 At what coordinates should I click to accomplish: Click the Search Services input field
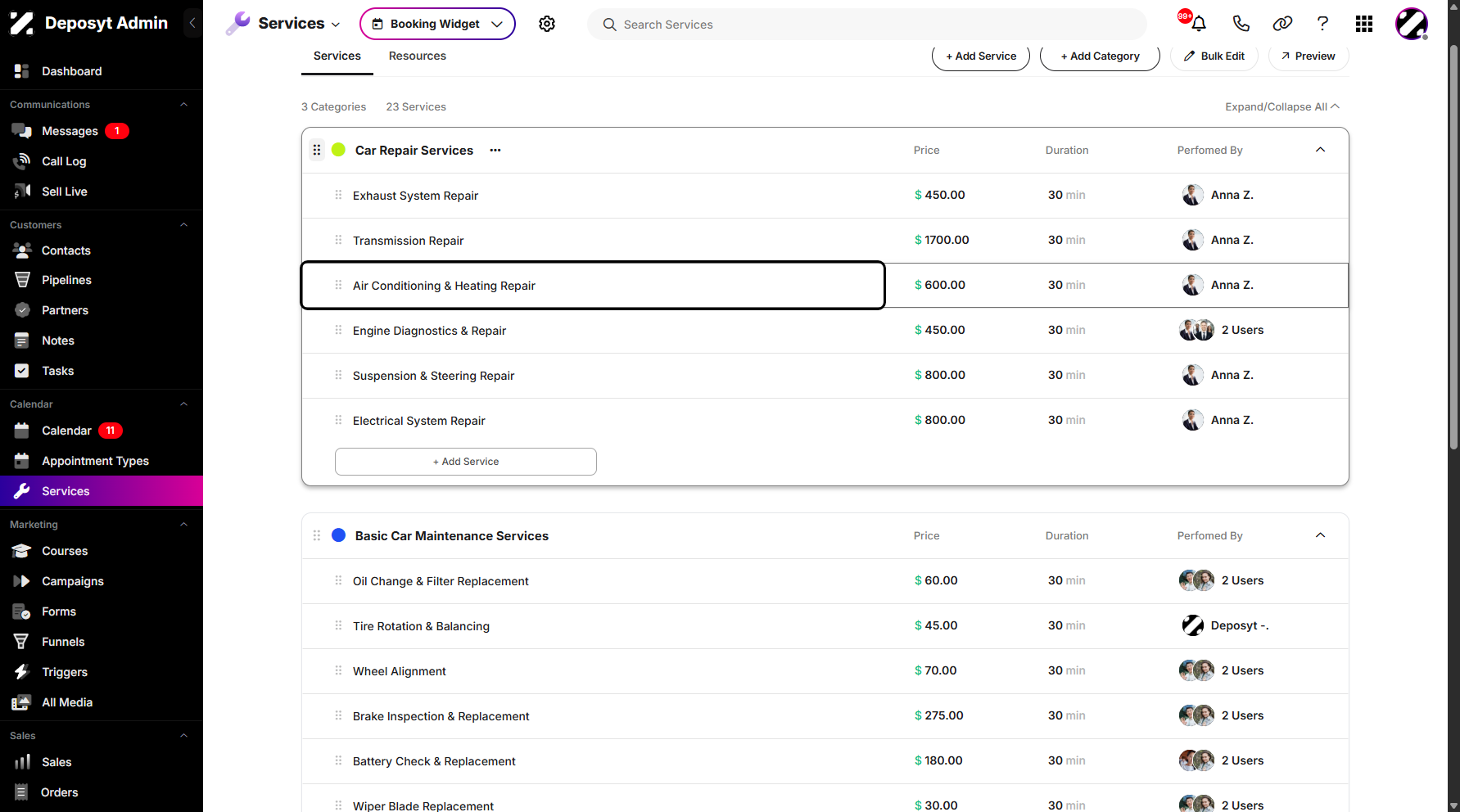coord(867,25)
